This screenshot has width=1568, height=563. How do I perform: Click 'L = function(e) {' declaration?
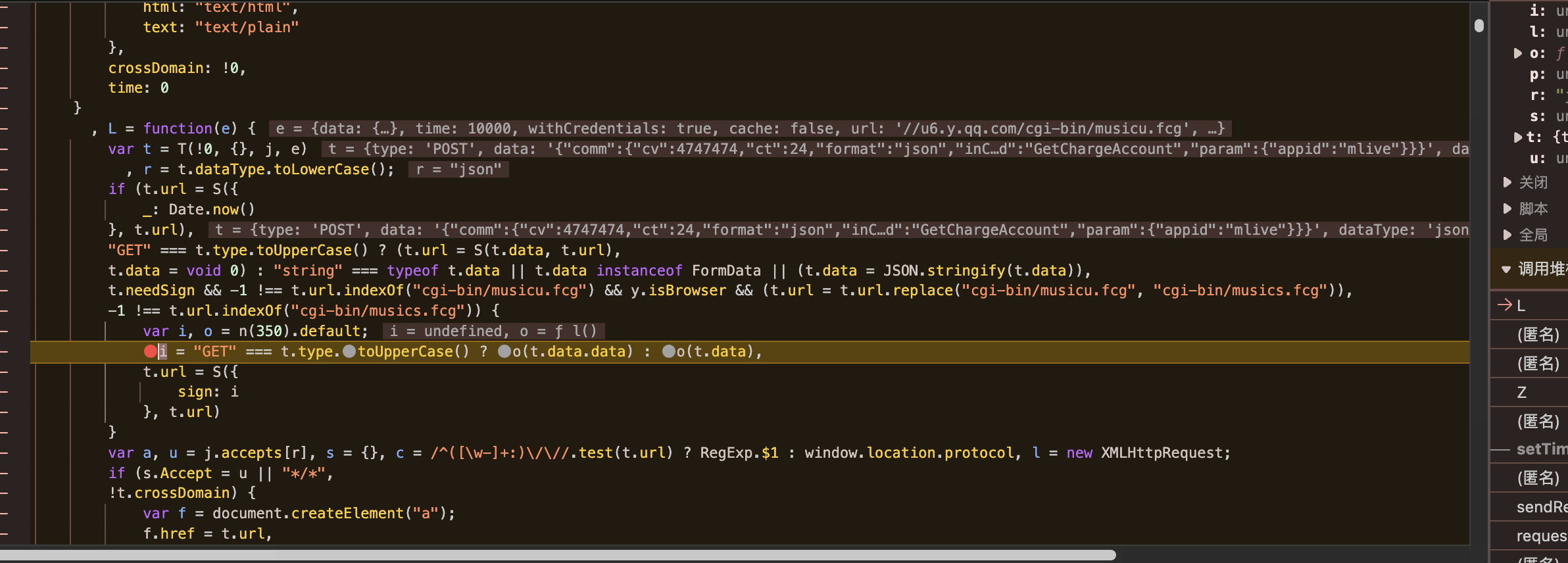[182, 129]
